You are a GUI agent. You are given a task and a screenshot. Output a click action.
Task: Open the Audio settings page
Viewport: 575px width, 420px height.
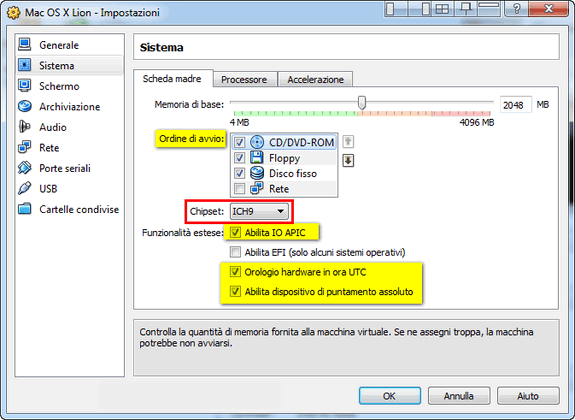[x=70, y=127]
